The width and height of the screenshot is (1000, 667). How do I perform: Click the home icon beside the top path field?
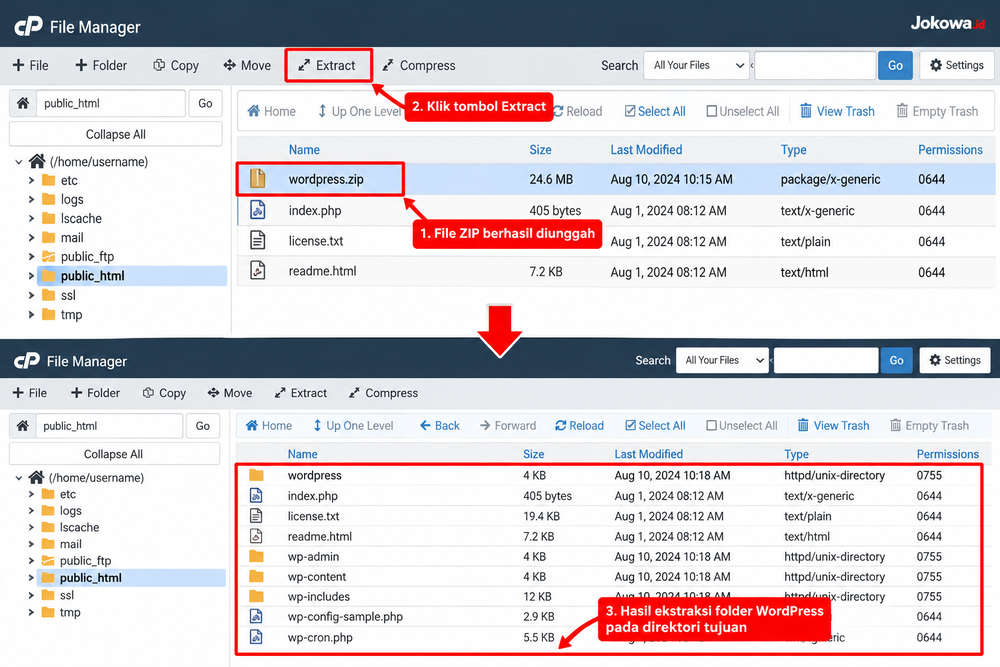(23, 103)
